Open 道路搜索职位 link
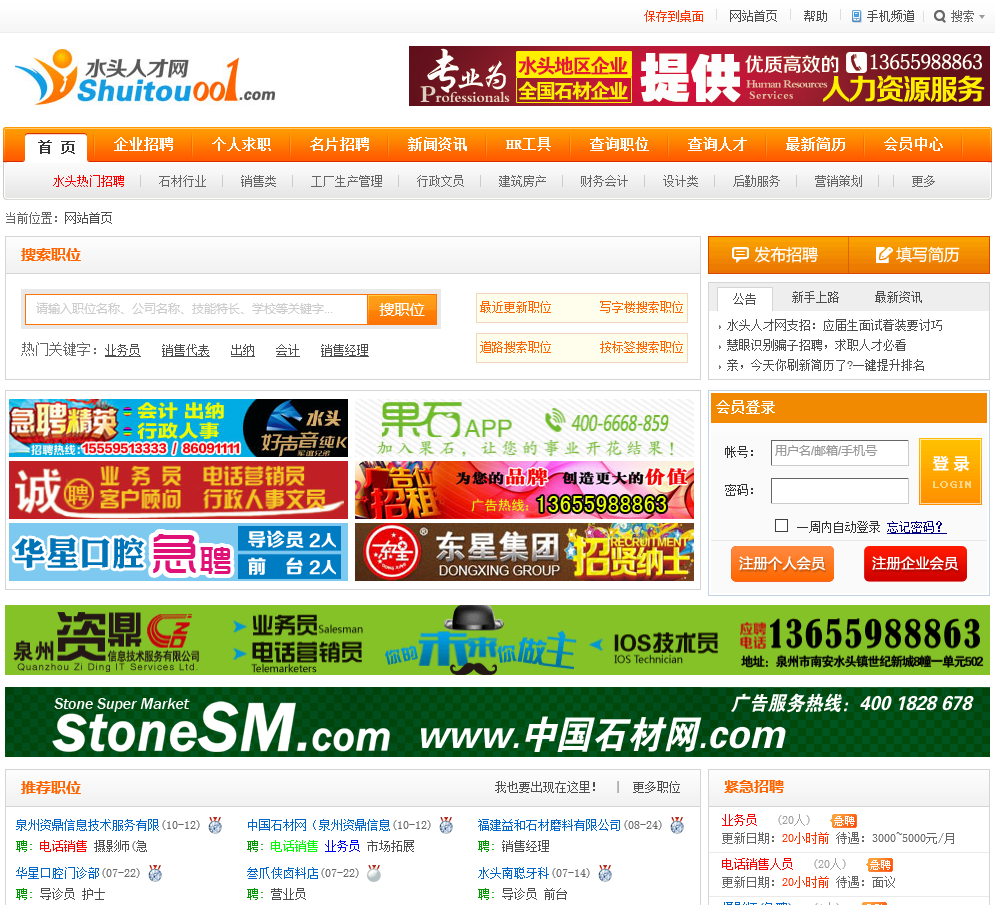 click(515, 348)
